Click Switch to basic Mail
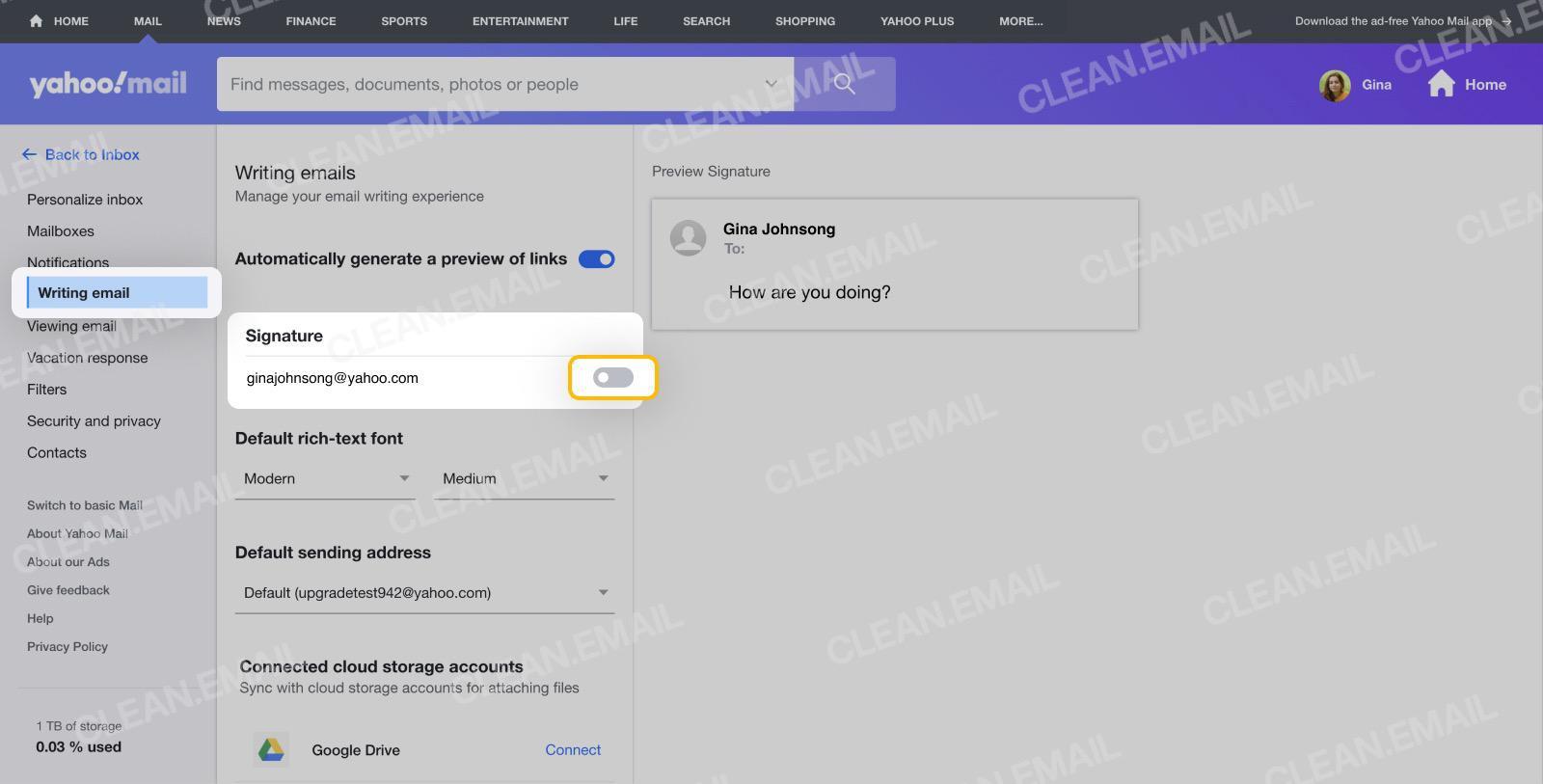The height and width of the screenshot is (784, 1543). [85, 505]
